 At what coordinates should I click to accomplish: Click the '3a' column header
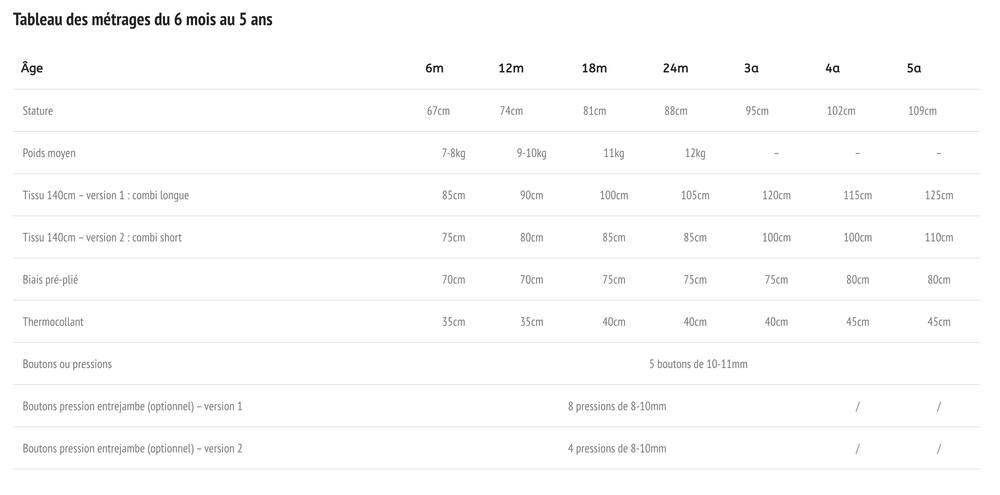(x=751, y=68)
